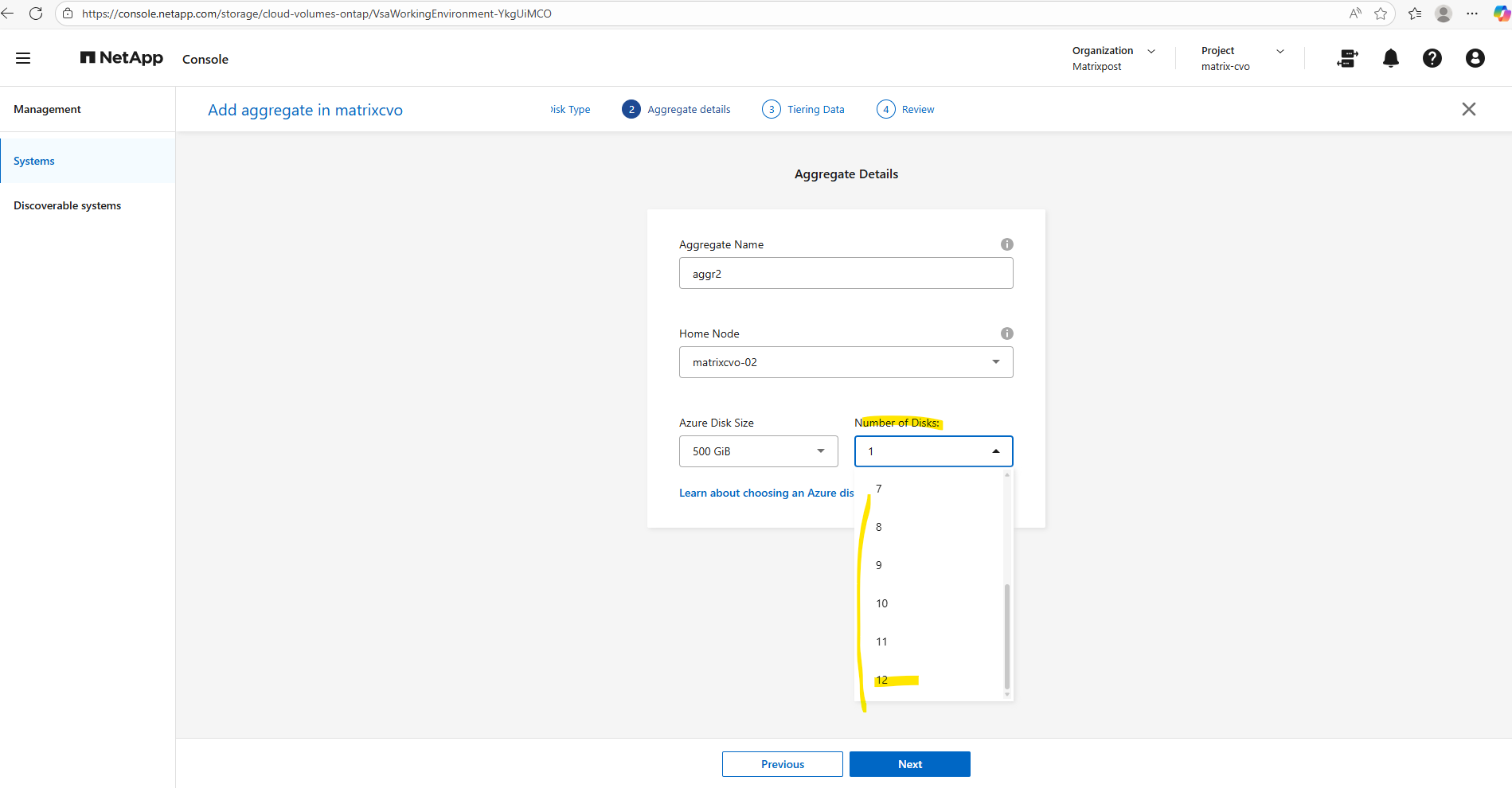
Task: Open the Home Node matrixcvo-02 dropdown
Action: point(846,362)
